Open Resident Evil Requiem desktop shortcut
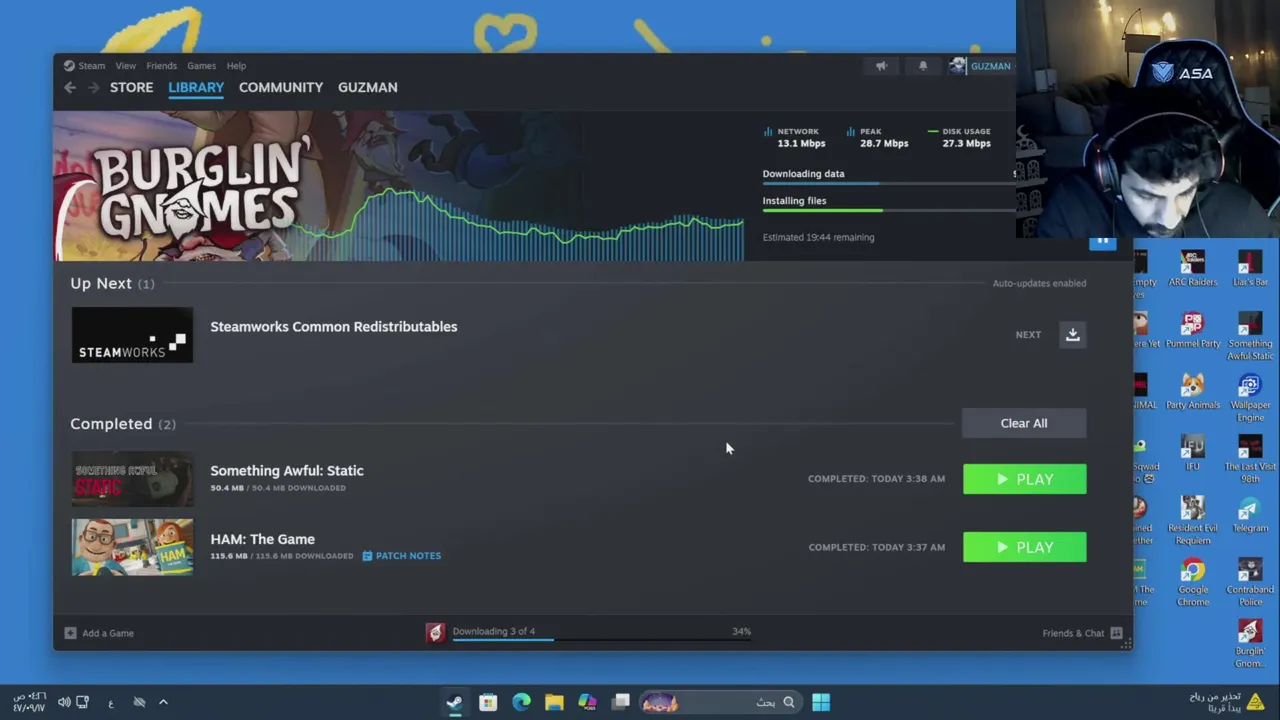This screenshot has height=720, width=1280. click(x=1192, y=520)
